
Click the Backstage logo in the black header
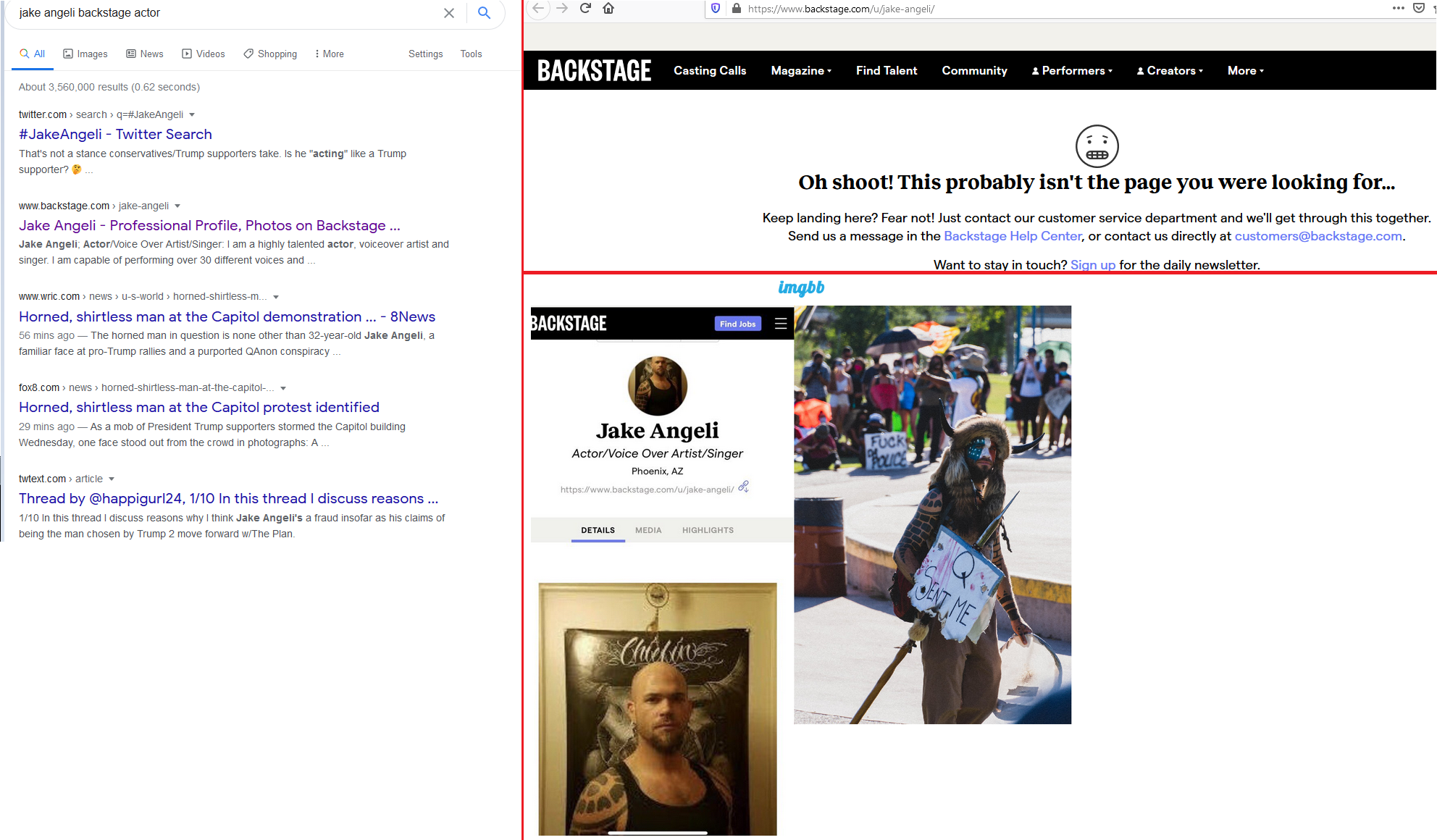(594, 70)
